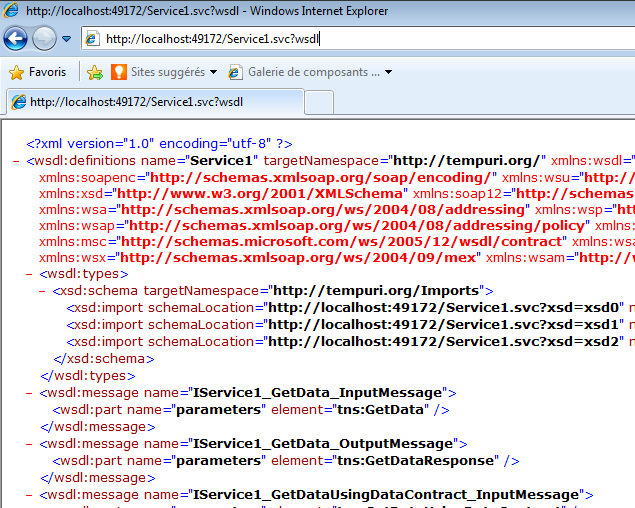This screenshot has height=508, width=635.
Task: Open a new blank tab
Action: click(318, 102)
